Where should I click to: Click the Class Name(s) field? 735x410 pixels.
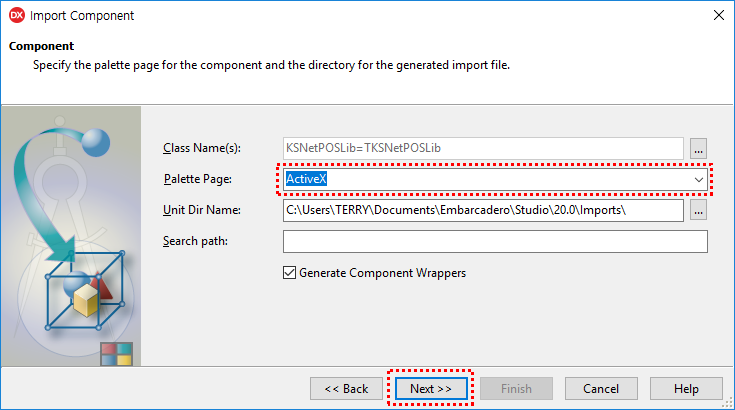tap(483, 148)
